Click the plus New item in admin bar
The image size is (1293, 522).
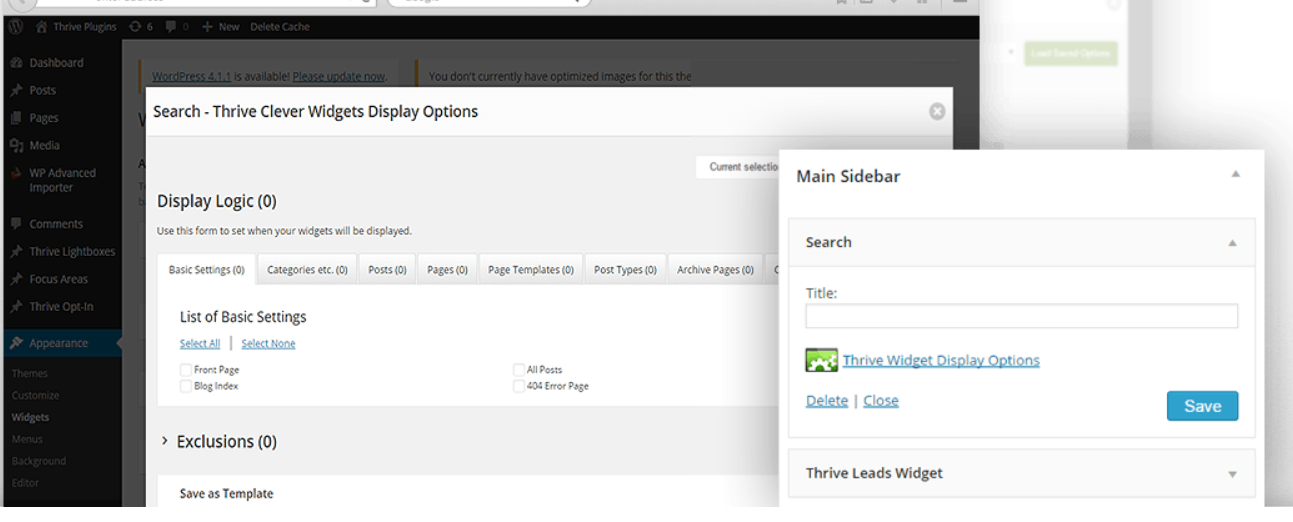coord(221,27)
